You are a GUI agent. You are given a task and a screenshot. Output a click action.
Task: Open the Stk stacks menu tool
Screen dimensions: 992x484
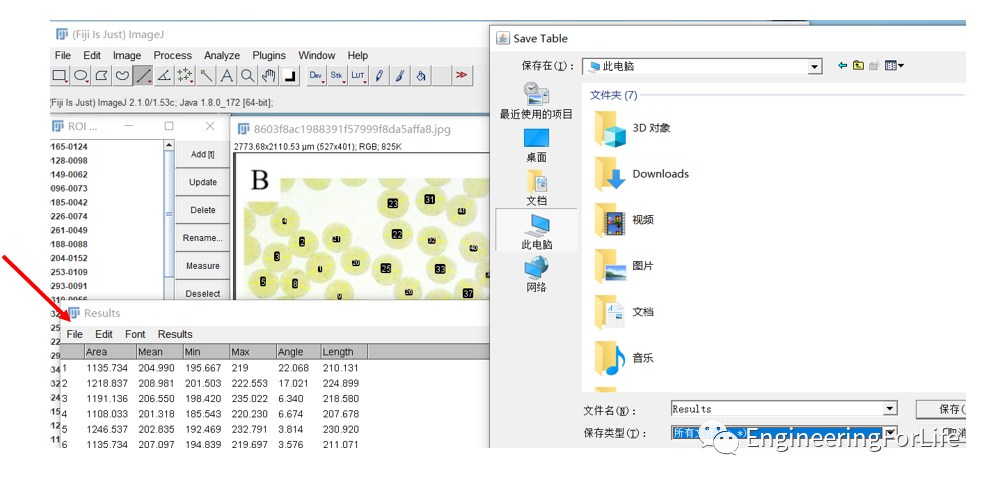[337, 76]
